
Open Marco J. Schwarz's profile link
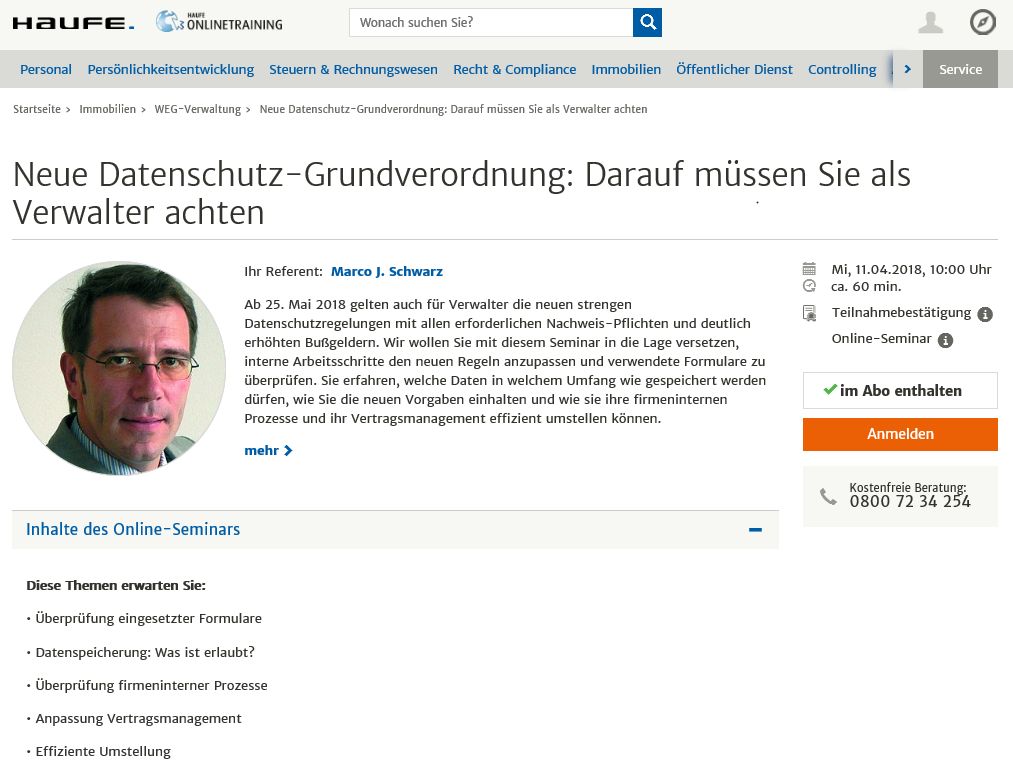click(386, 271)
